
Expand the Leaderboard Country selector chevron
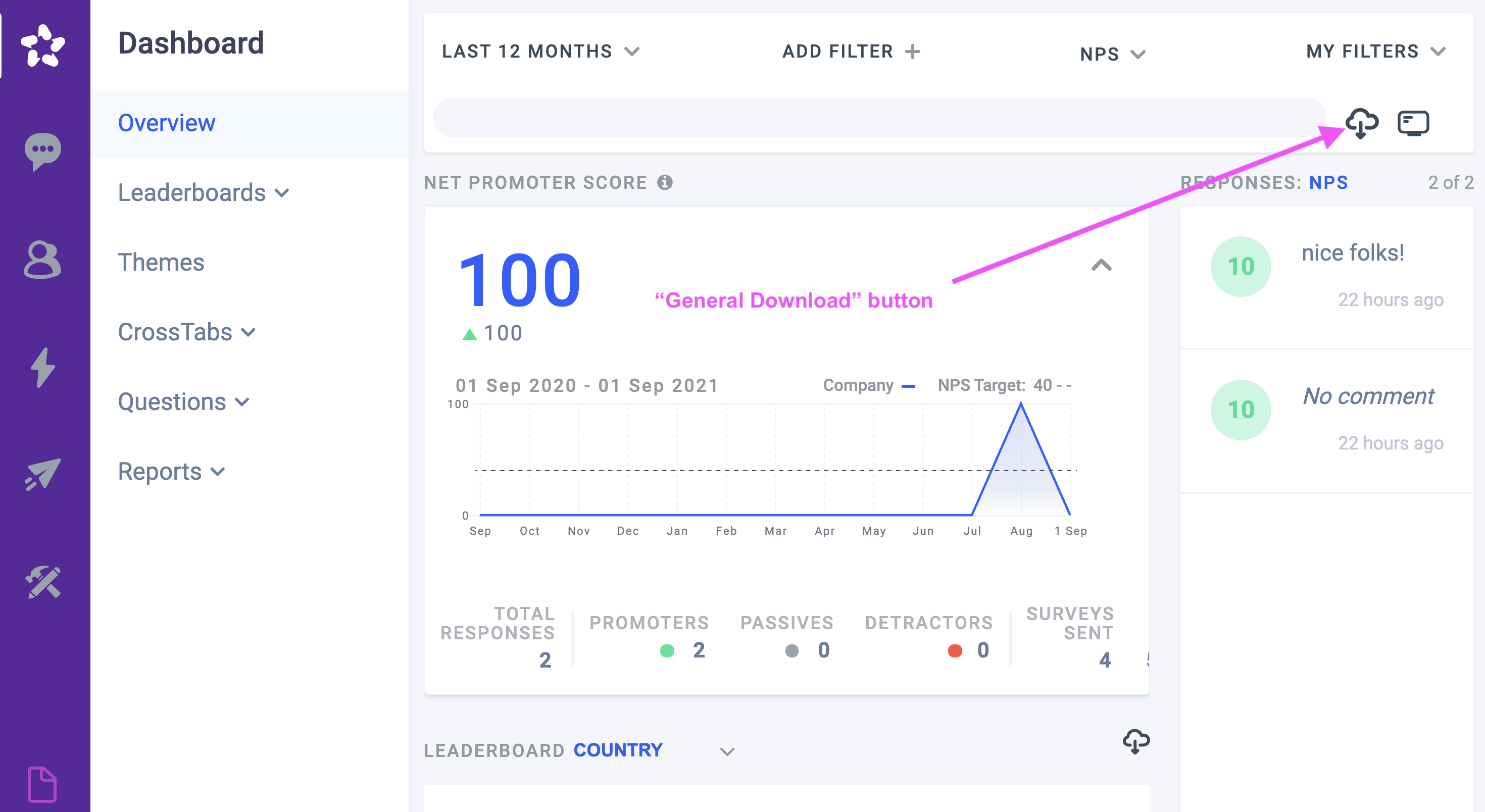[x=727, y=751]
